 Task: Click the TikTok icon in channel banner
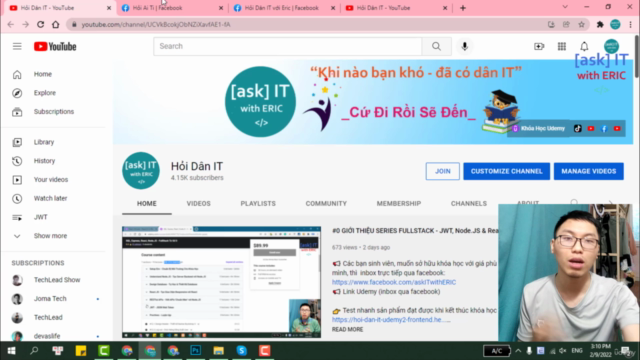[578, 129]
